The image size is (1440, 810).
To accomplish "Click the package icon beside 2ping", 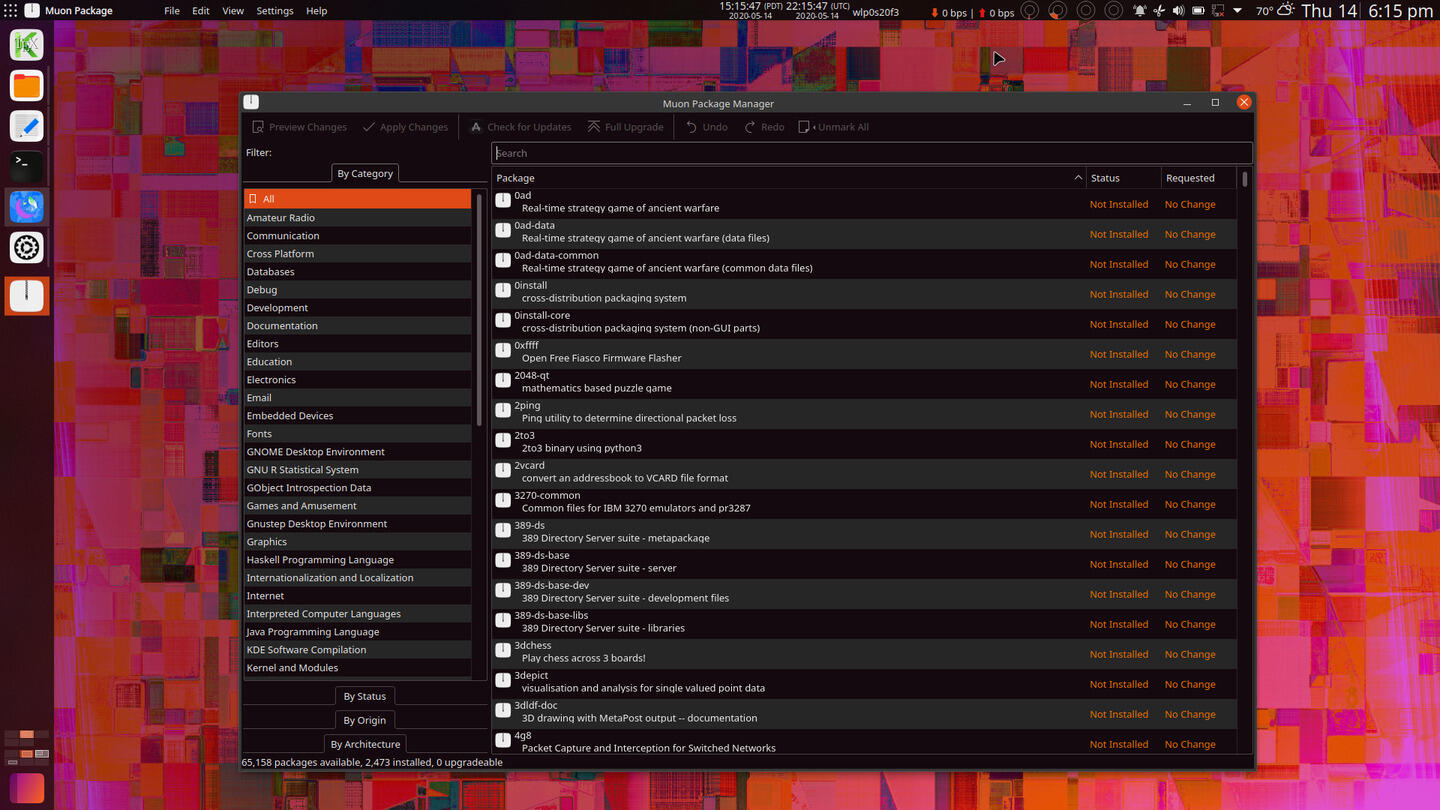I will (503, 411).
